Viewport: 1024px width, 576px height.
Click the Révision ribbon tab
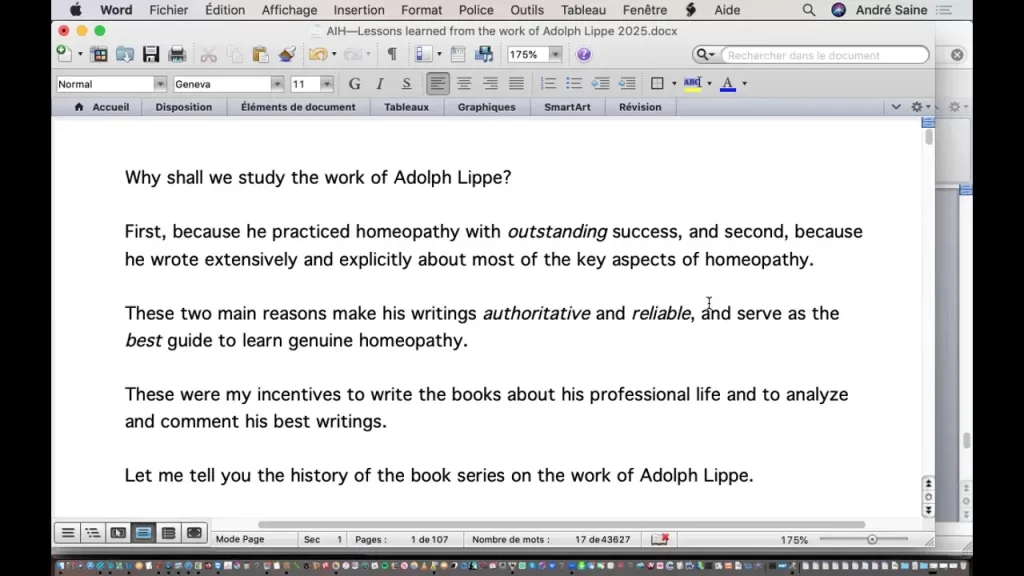[x=640, y=107]
